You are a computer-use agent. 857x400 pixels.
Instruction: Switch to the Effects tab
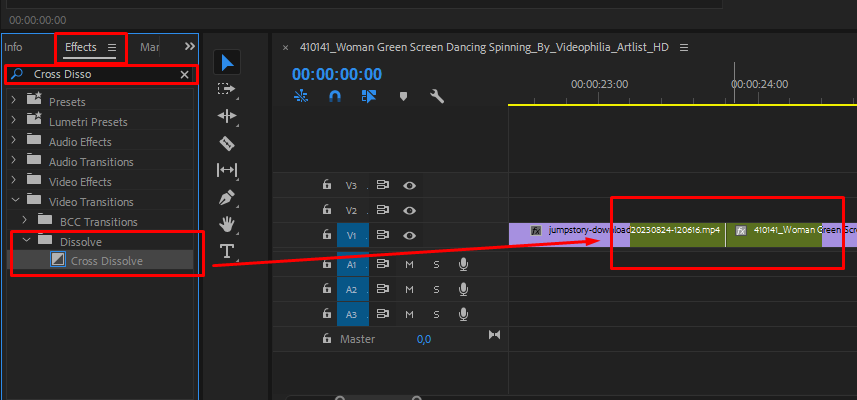pos(80,47)
